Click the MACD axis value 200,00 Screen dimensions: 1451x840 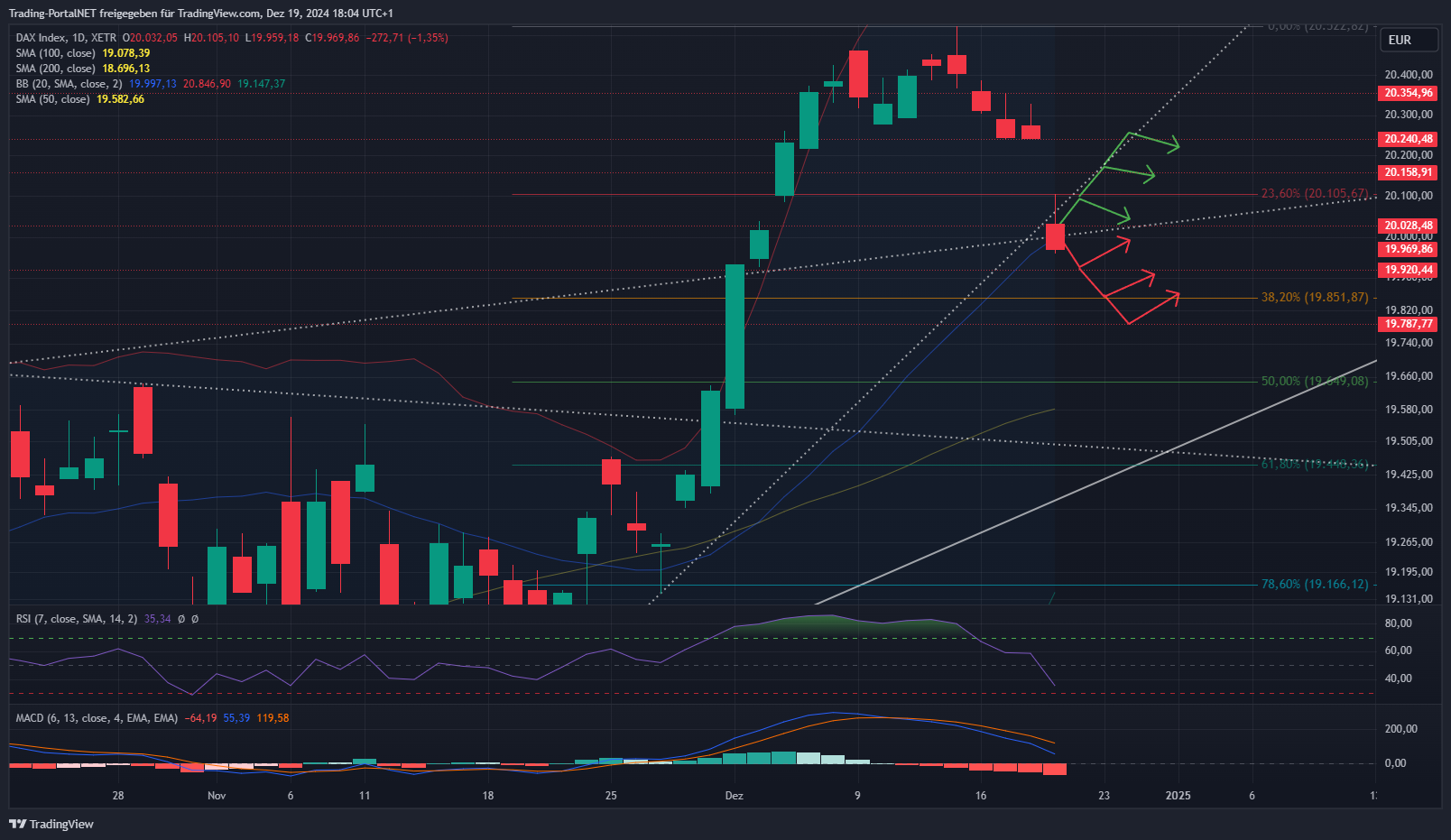pos(1401,729)
